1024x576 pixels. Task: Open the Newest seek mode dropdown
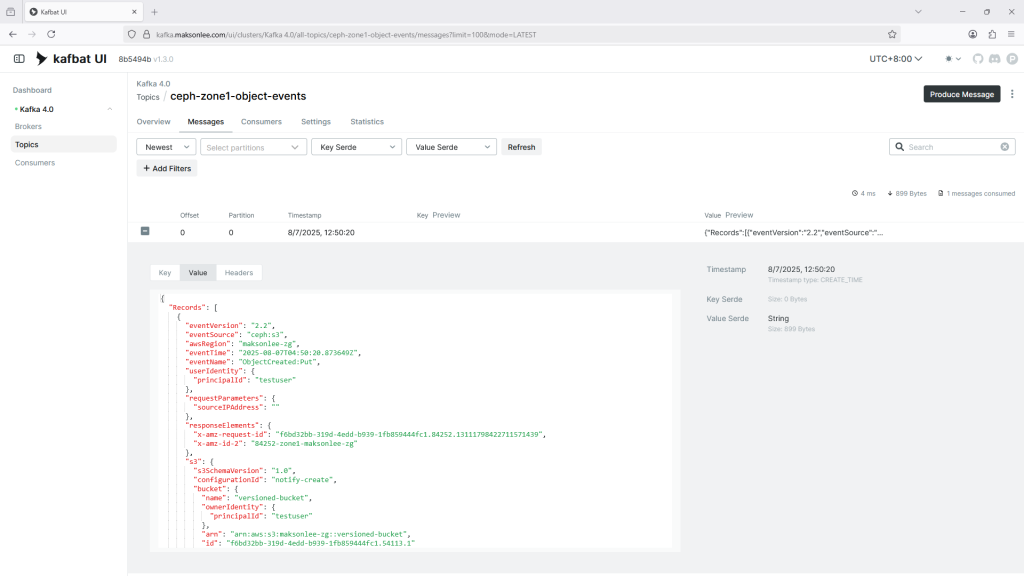(x=166, y=147)
